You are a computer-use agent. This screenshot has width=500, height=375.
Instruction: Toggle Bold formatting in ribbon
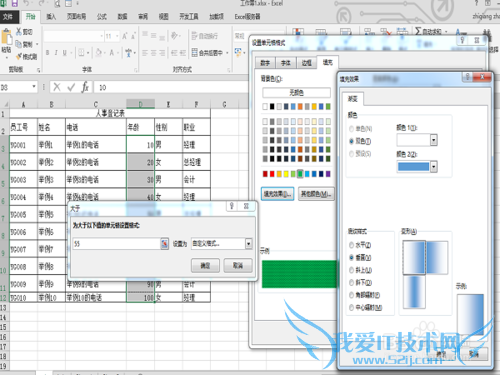tap(47, 53)
